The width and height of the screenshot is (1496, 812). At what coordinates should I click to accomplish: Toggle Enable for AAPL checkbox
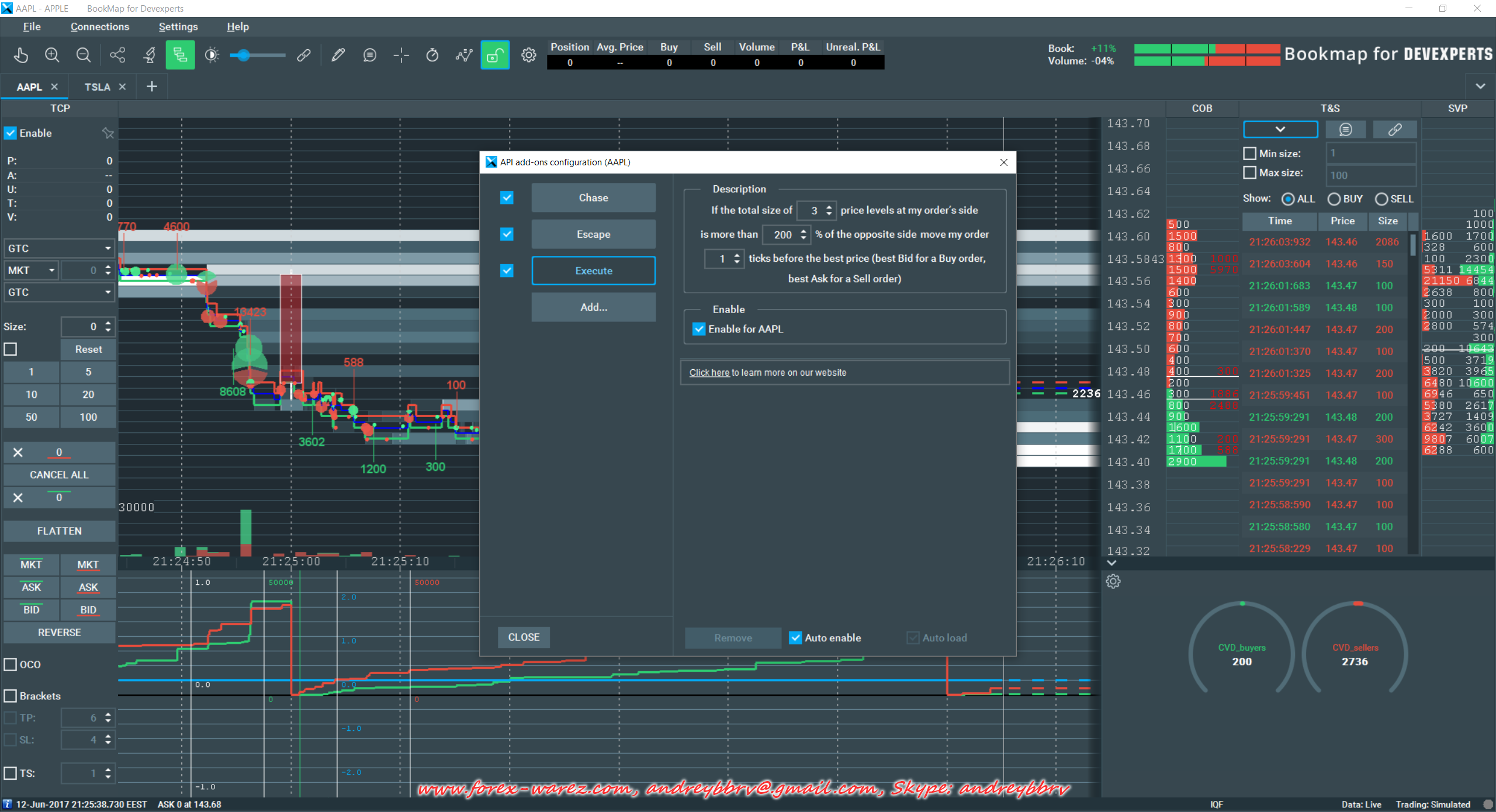click(699, 329)
